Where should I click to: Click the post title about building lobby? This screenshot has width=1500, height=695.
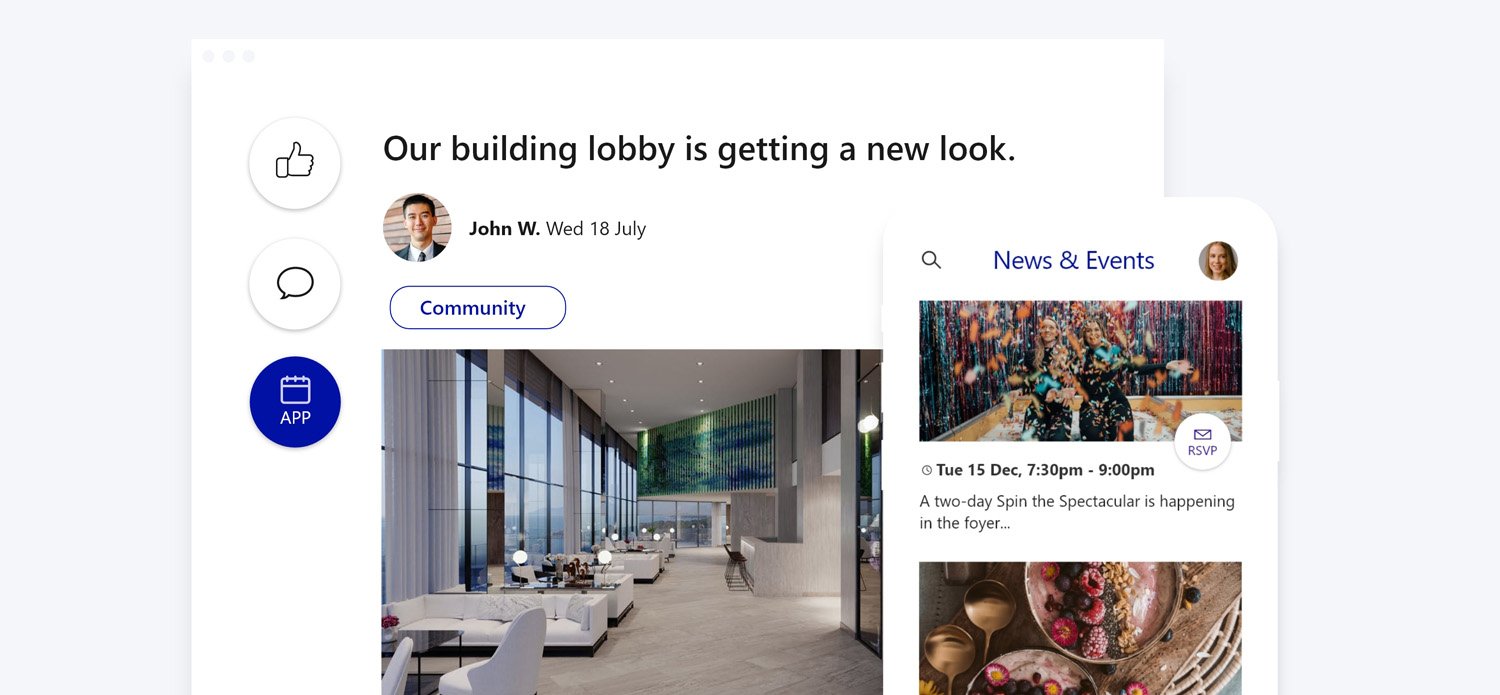[x=699, y=149]
